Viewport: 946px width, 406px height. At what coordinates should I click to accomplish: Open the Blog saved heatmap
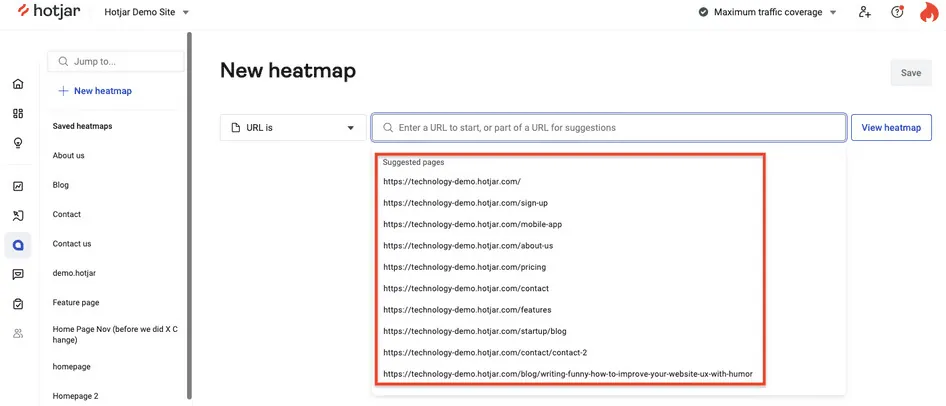coord(60,185)
